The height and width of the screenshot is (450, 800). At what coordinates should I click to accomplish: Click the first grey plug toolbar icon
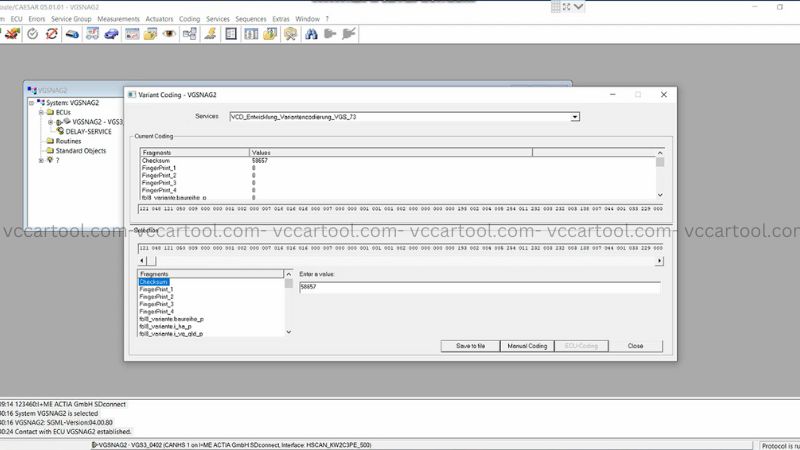pyautogui.click(x=330, y=34)
